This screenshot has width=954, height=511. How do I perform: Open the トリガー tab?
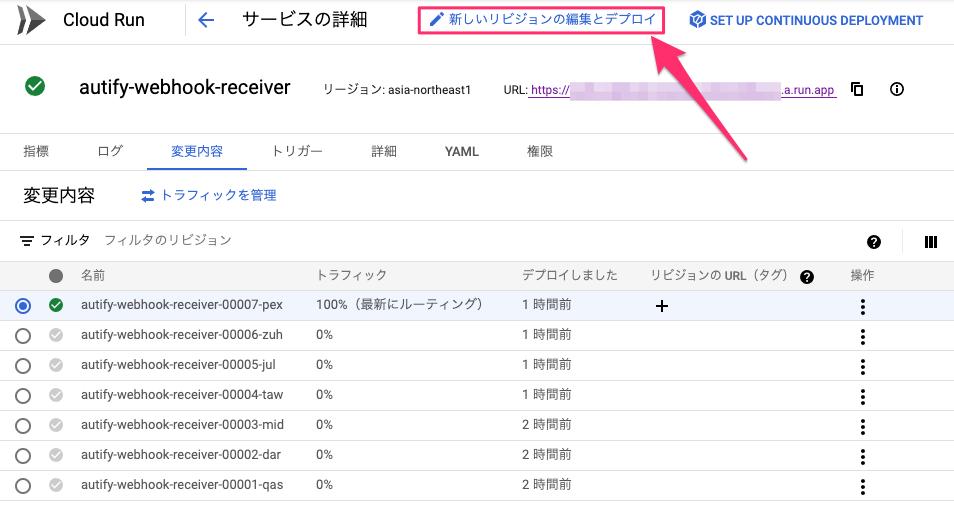point(297,151)
